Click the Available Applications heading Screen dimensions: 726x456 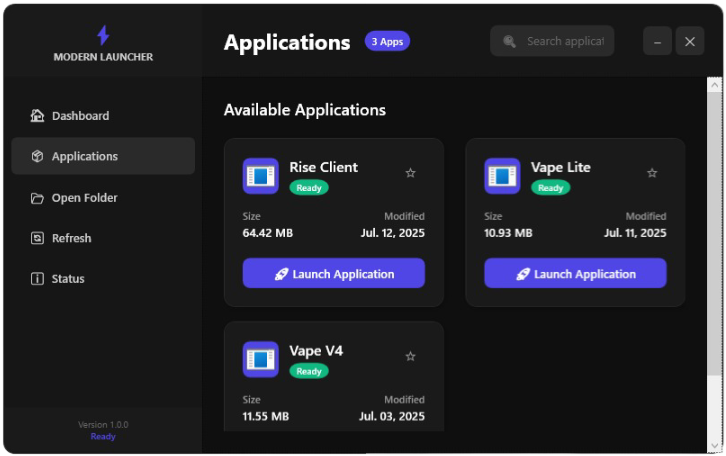coord(305,110)
